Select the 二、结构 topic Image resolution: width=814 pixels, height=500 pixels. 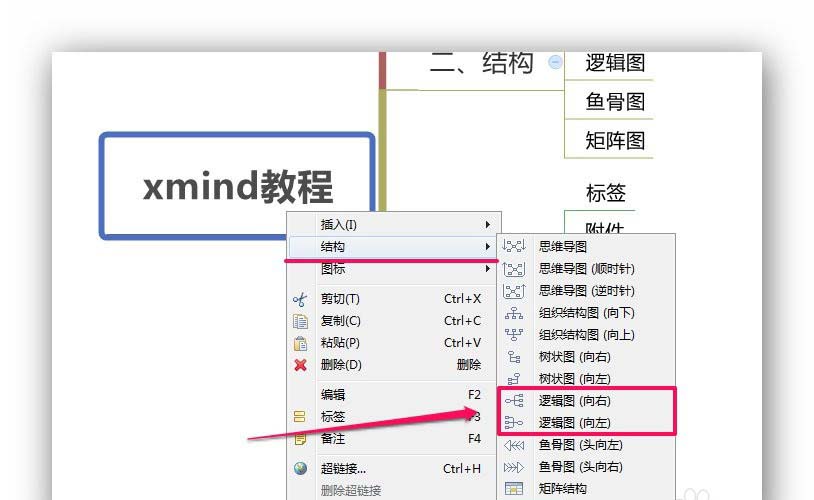pos(481,64)
